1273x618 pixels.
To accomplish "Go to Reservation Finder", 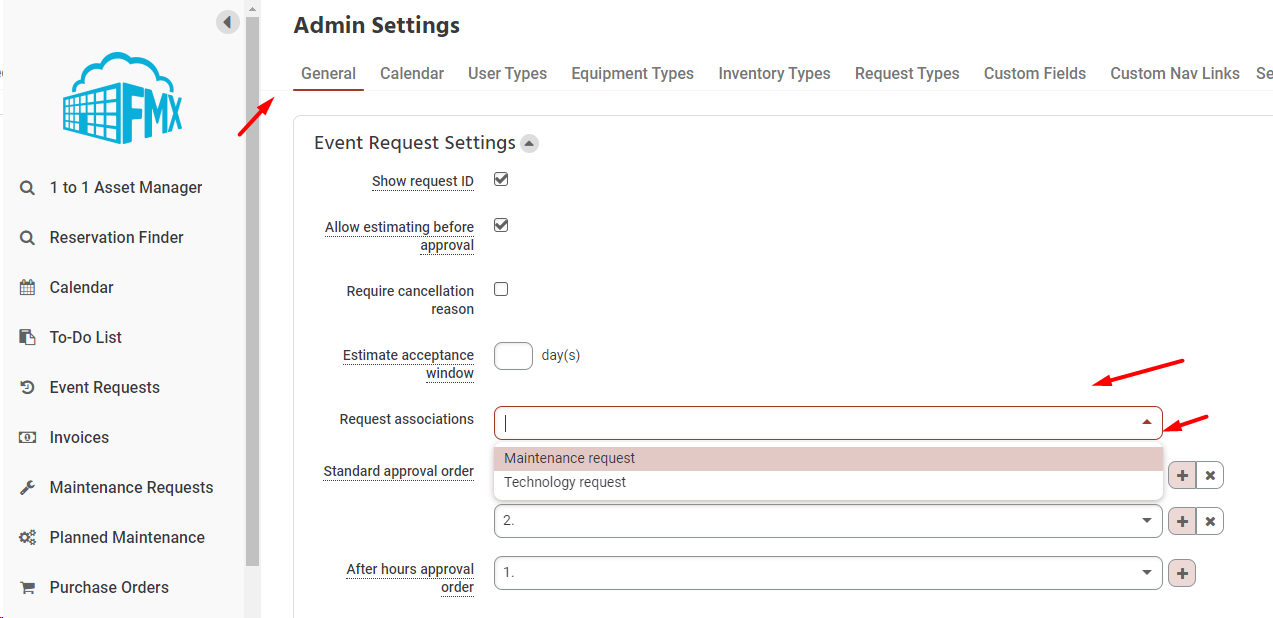I will [x=117, y=237].
